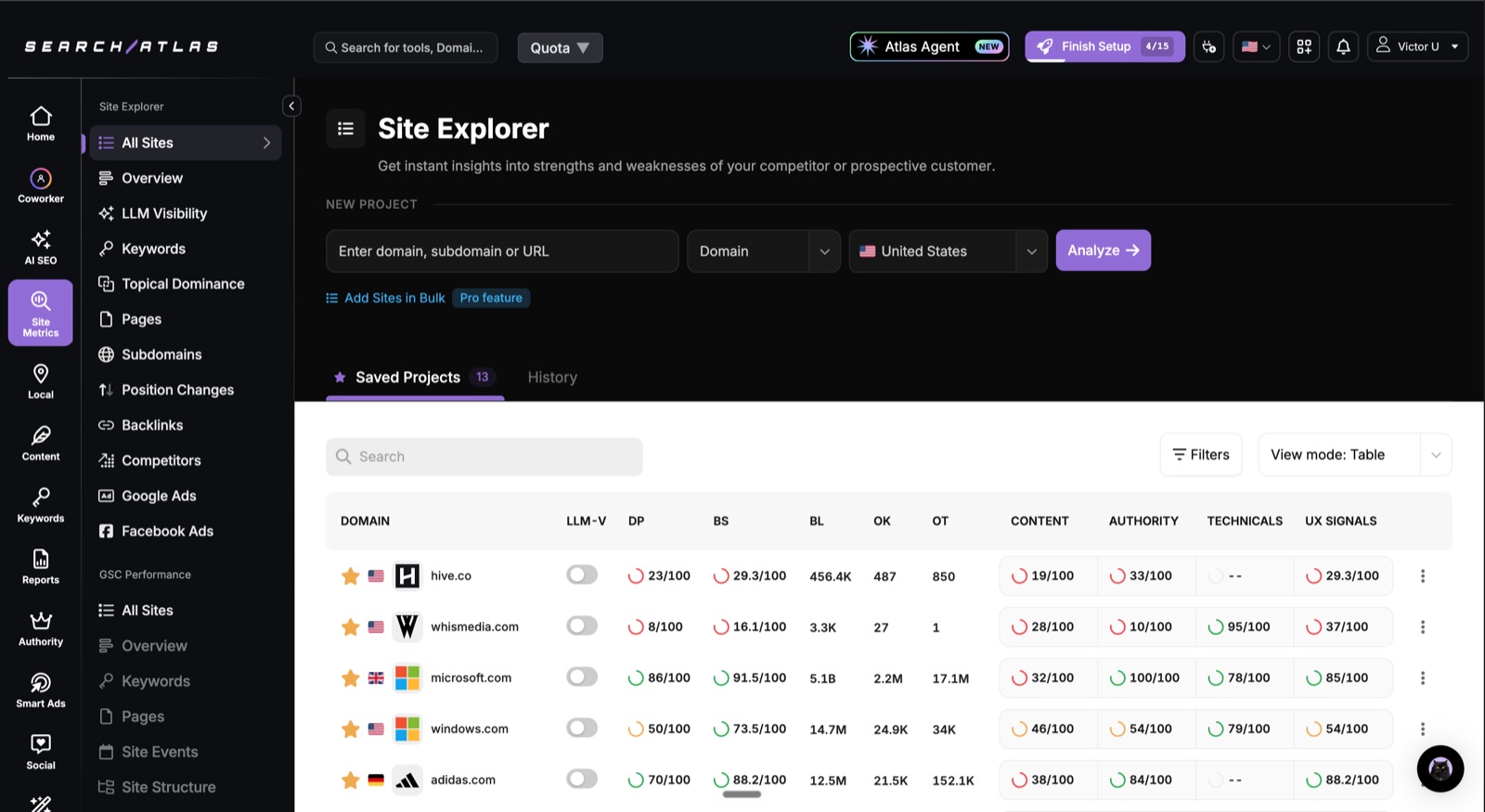Launch the Atlas Agent button
Image resolution: width=1485 pixels, height=812 pixels.
click(x=929, y=46)
